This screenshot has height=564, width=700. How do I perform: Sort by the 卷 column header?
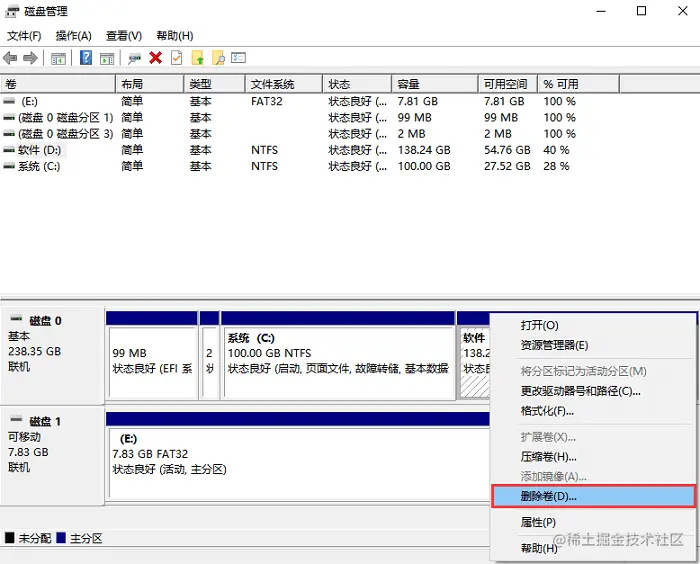(x=58, y=84)
